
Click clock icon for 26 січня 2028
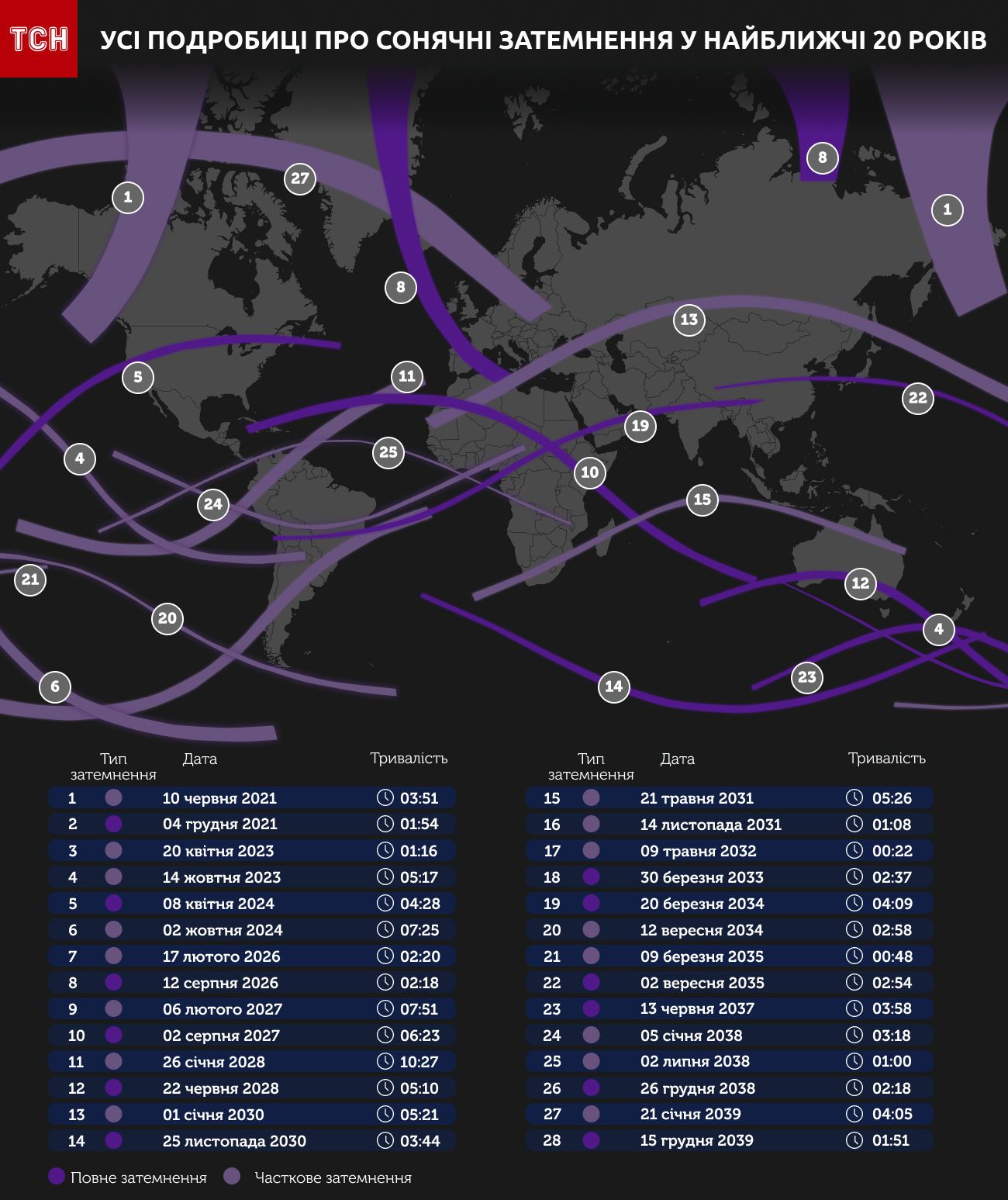(385, 1061)
